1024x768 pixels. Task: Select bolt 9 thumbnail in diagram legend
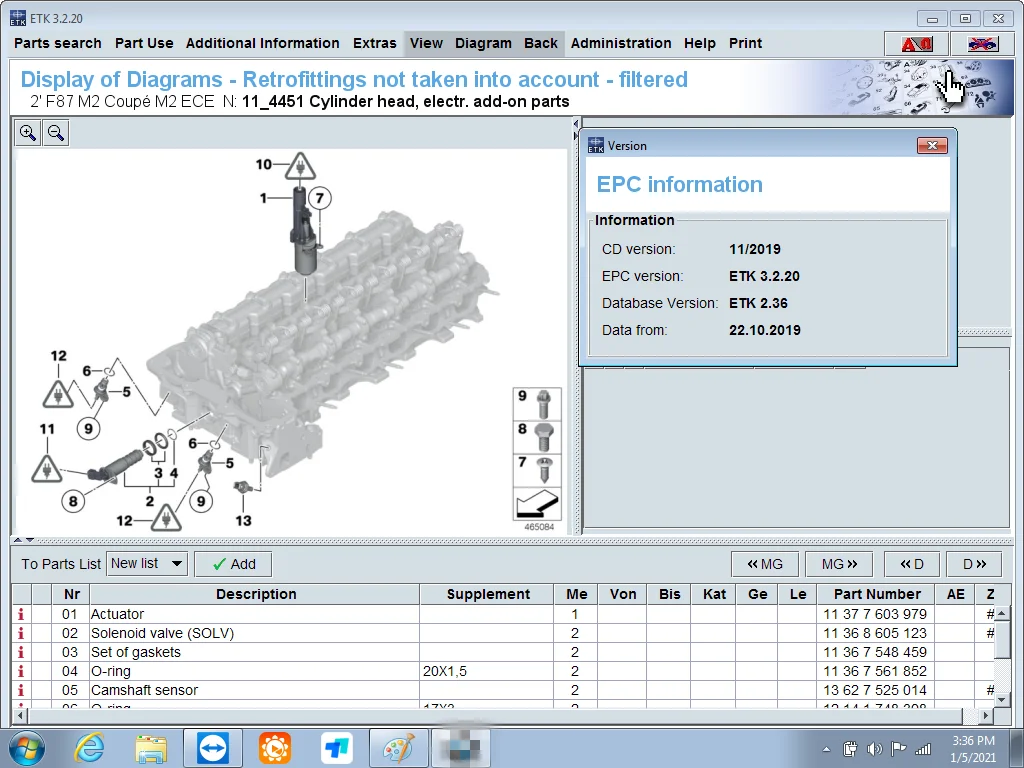(x=537, y=404)
